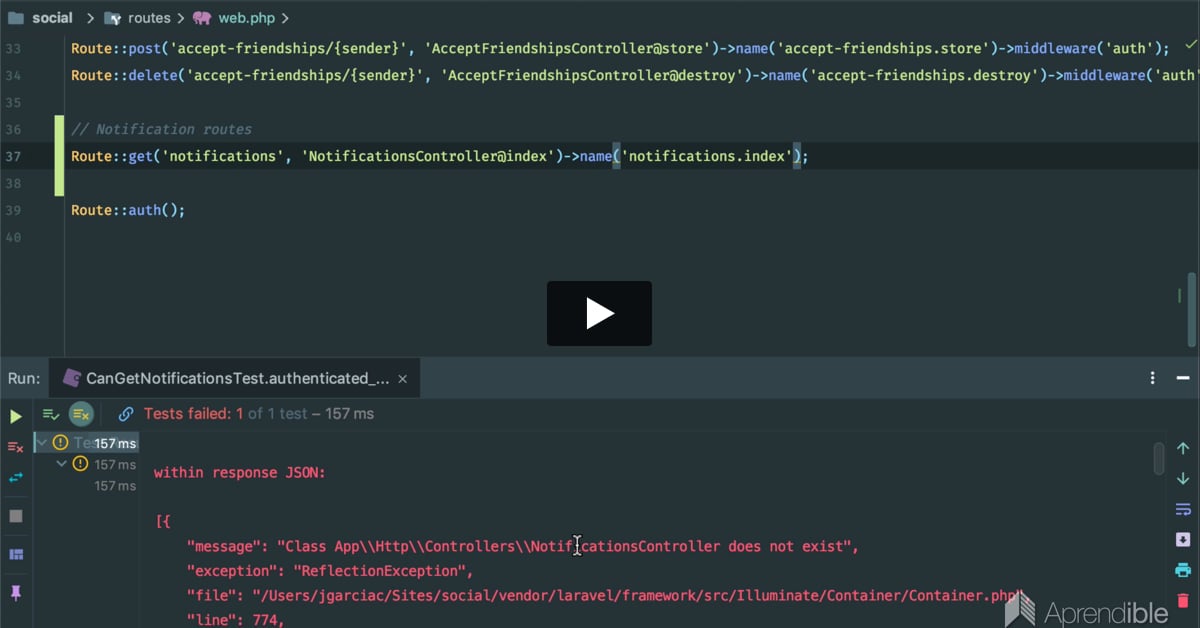Click line number 37 in the gutter
1200x628 pixels.
pos(13,156)
